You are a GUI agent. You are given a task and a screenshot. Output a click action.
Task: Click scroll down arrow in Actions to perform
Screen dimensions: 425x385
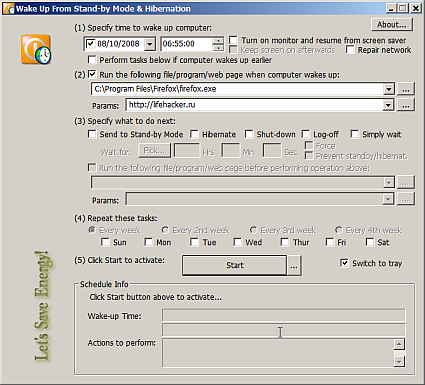pos(399,361)
